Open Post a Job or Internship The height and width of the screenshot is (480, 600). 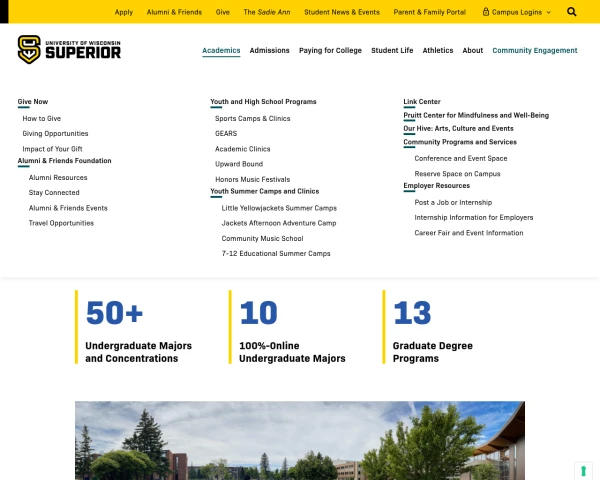[453, 202]
